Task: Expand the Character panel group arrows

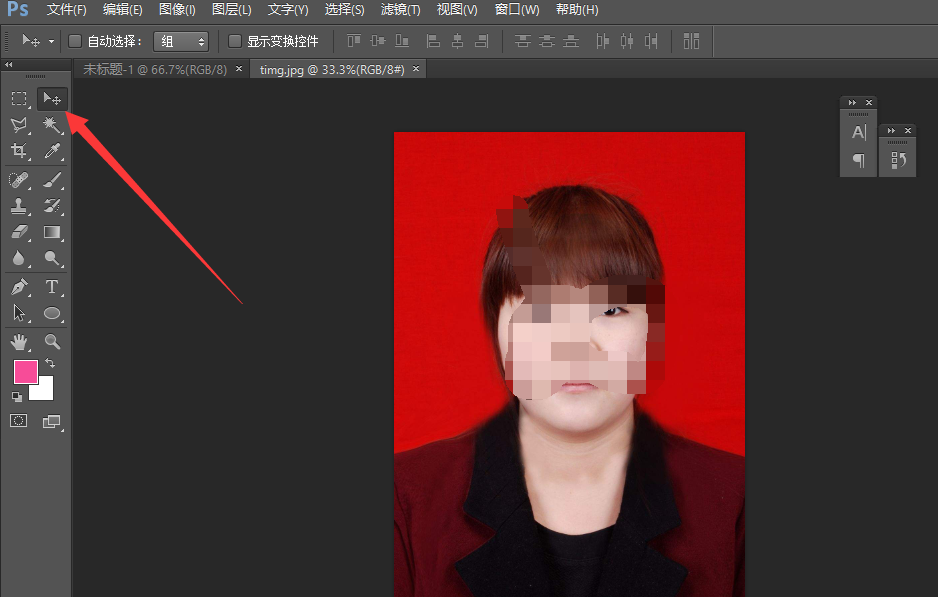Action: (x=852, y=103)
